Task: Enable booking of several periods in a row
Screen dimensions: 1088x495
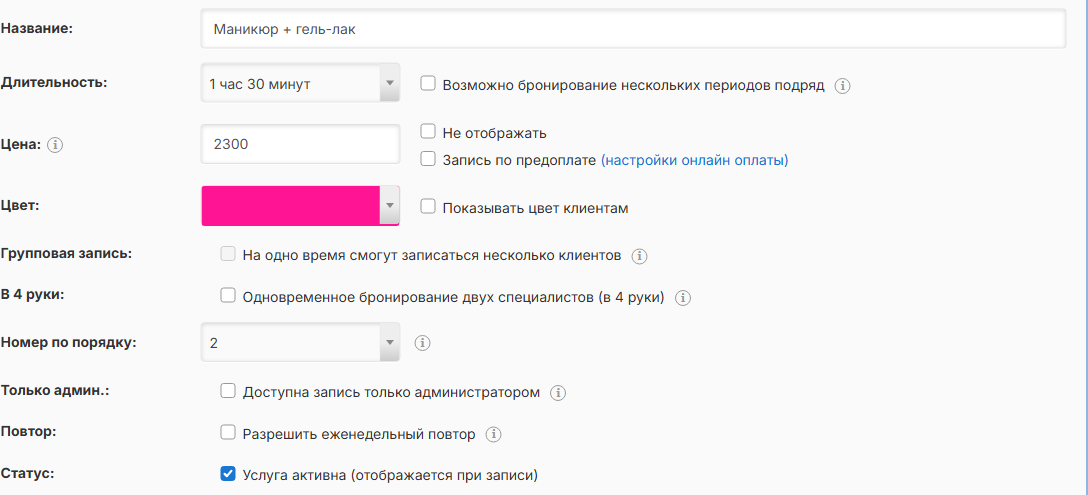Action: pos(428,84)
